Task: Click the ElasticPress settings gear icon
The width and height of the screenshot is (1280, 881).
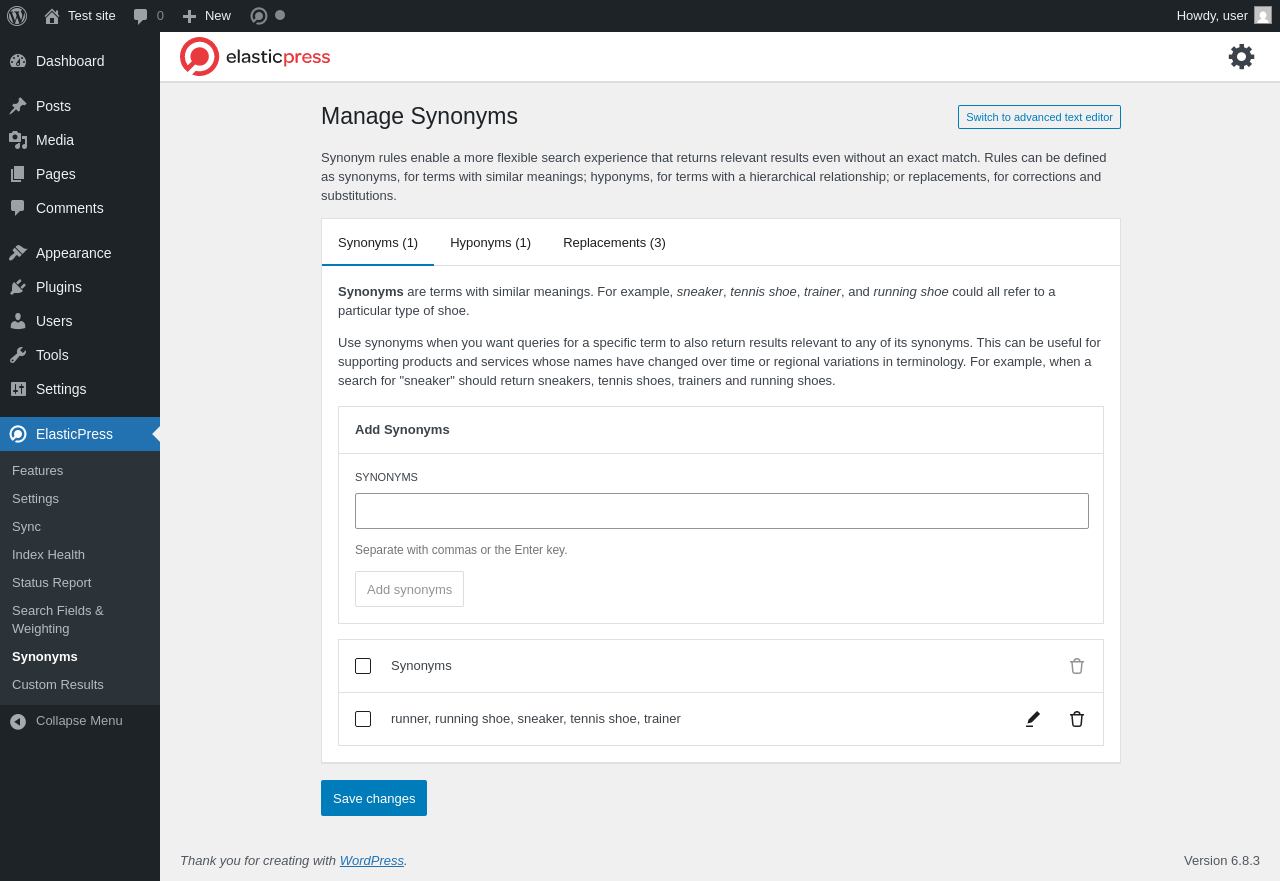Action: tap(1241, 57)
